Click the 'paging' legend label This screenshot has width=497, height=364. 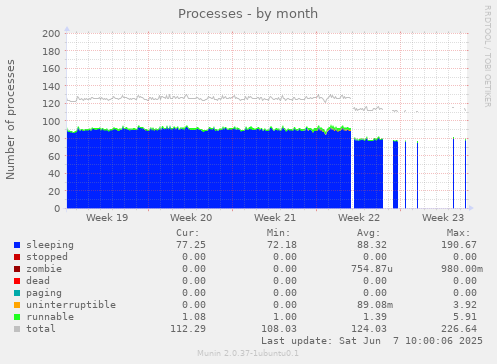44,293
